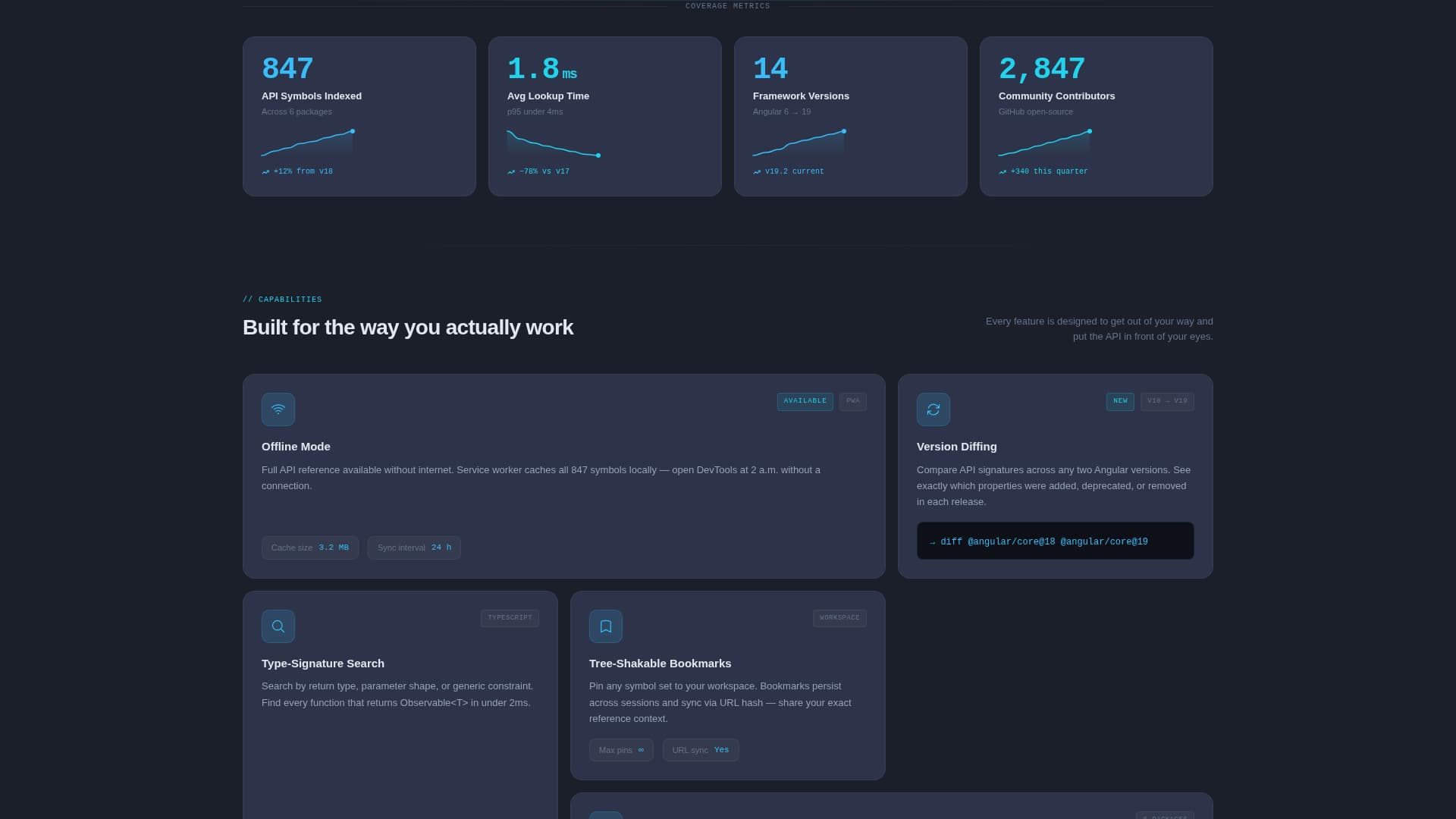The height and width of the screenshot is (819, 1456).
Task: Select the Offline Mode Wi-Fi icon
Action: 278,409
